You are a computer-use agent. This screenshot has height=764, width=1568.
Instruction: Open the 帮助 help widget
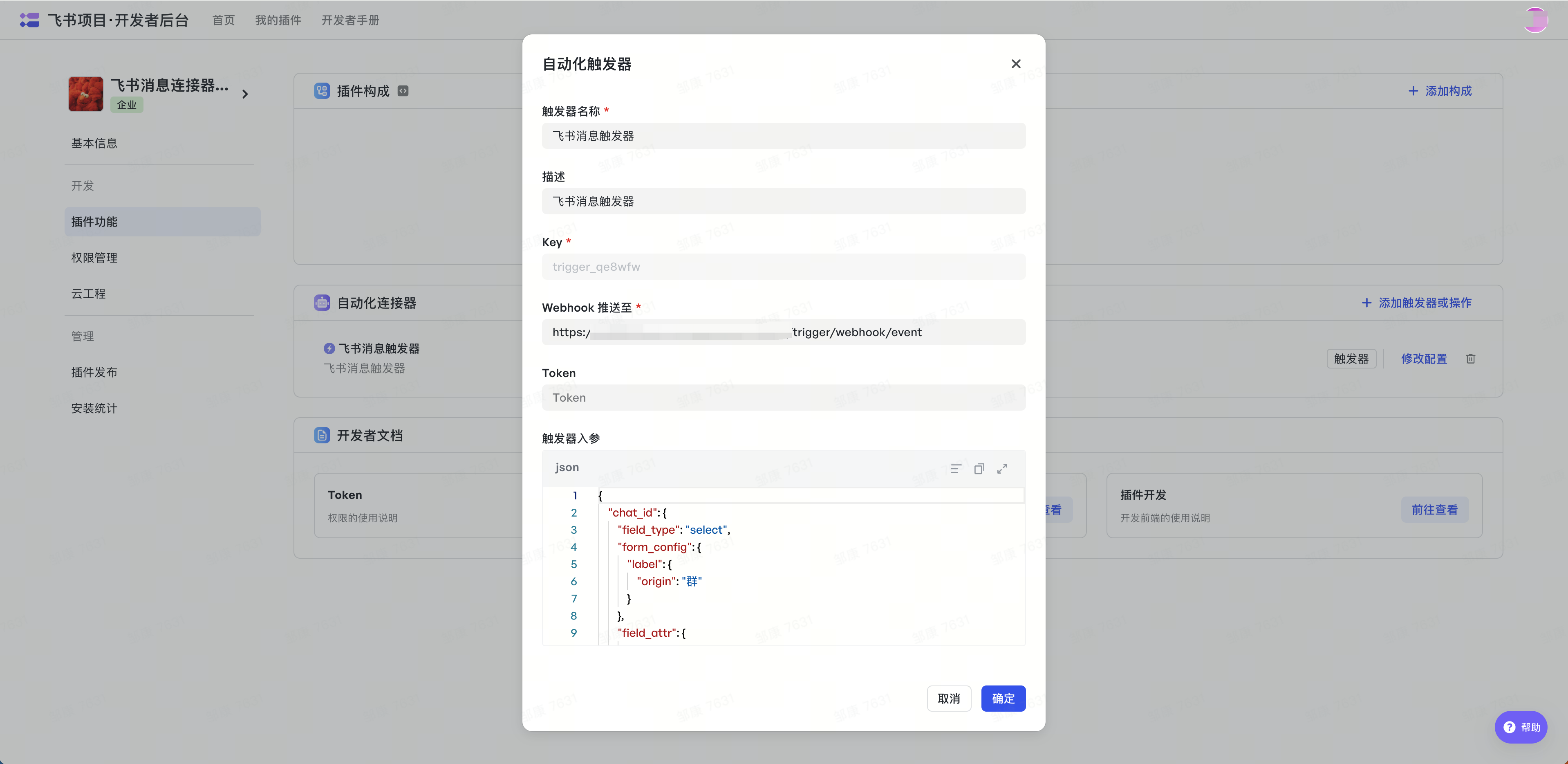coord(1521,727)
